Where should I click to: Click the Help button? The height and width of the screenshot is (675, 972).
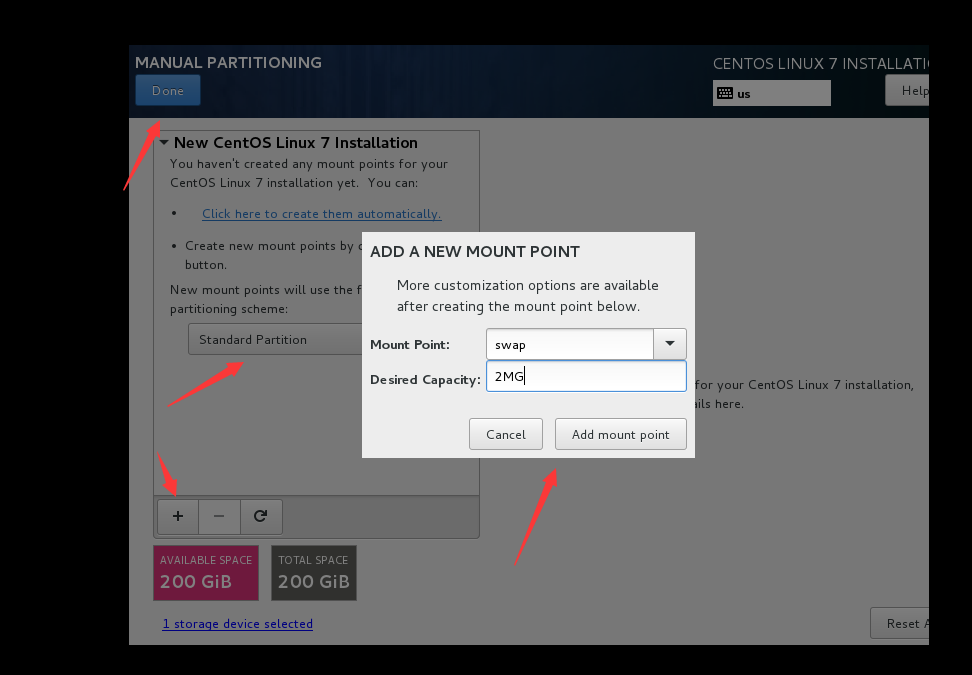tap(908, 90)
